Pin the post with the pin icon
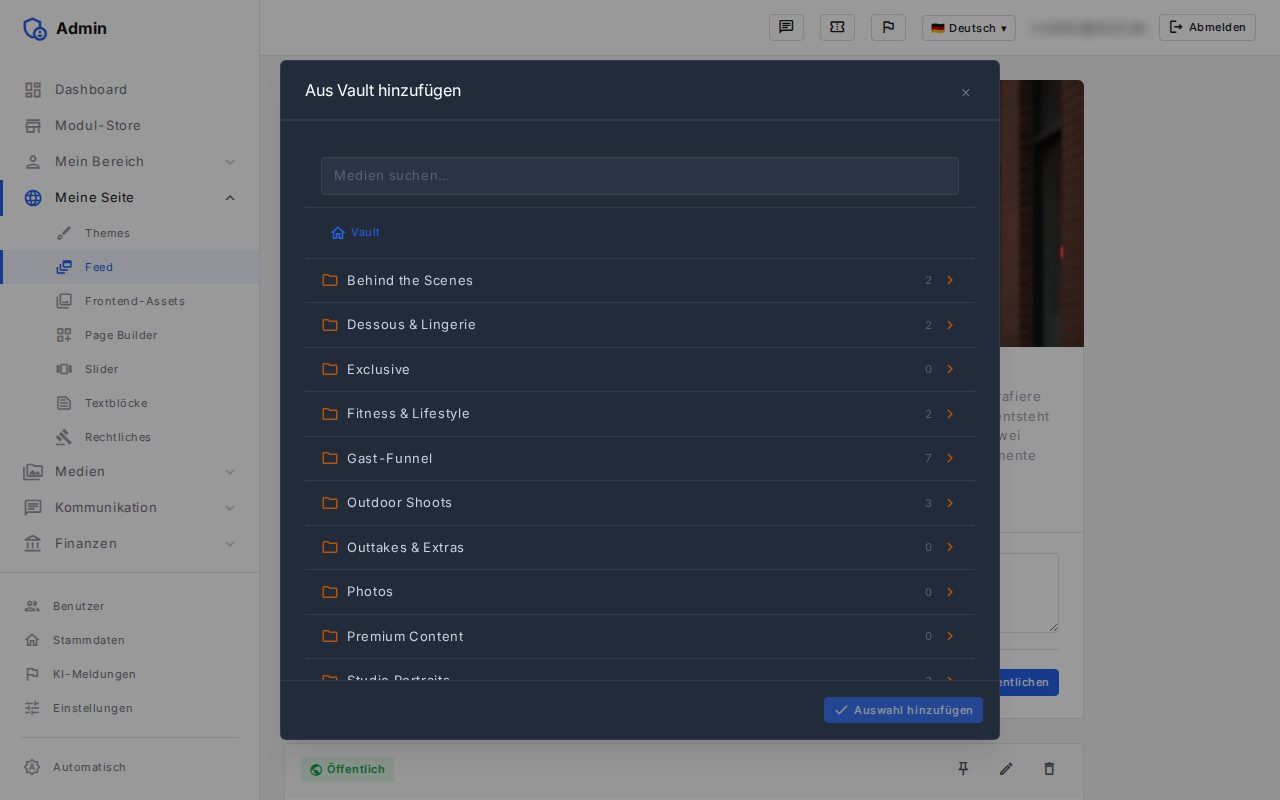 [x=963, y=769]
